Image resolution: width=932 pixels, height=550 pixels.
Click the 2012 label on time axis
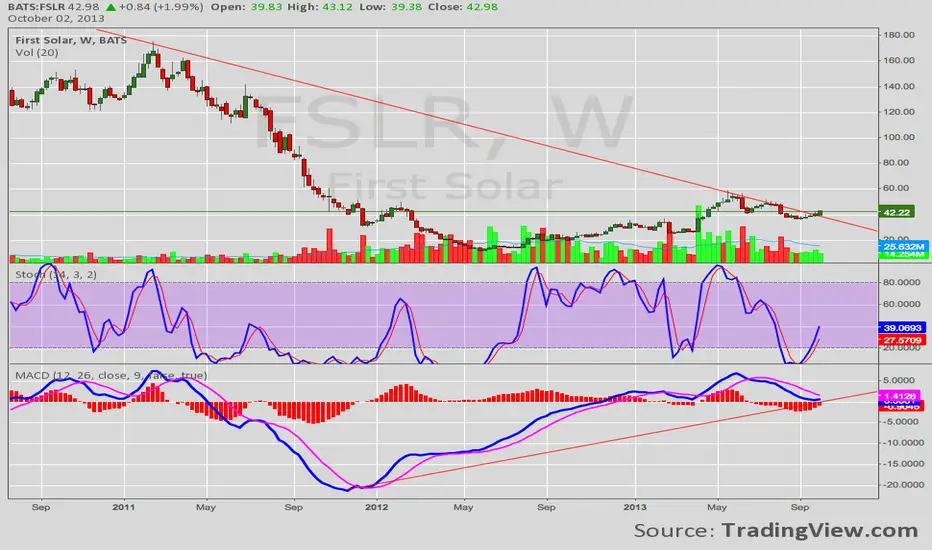pyautogui.click(x=376, y=507)
